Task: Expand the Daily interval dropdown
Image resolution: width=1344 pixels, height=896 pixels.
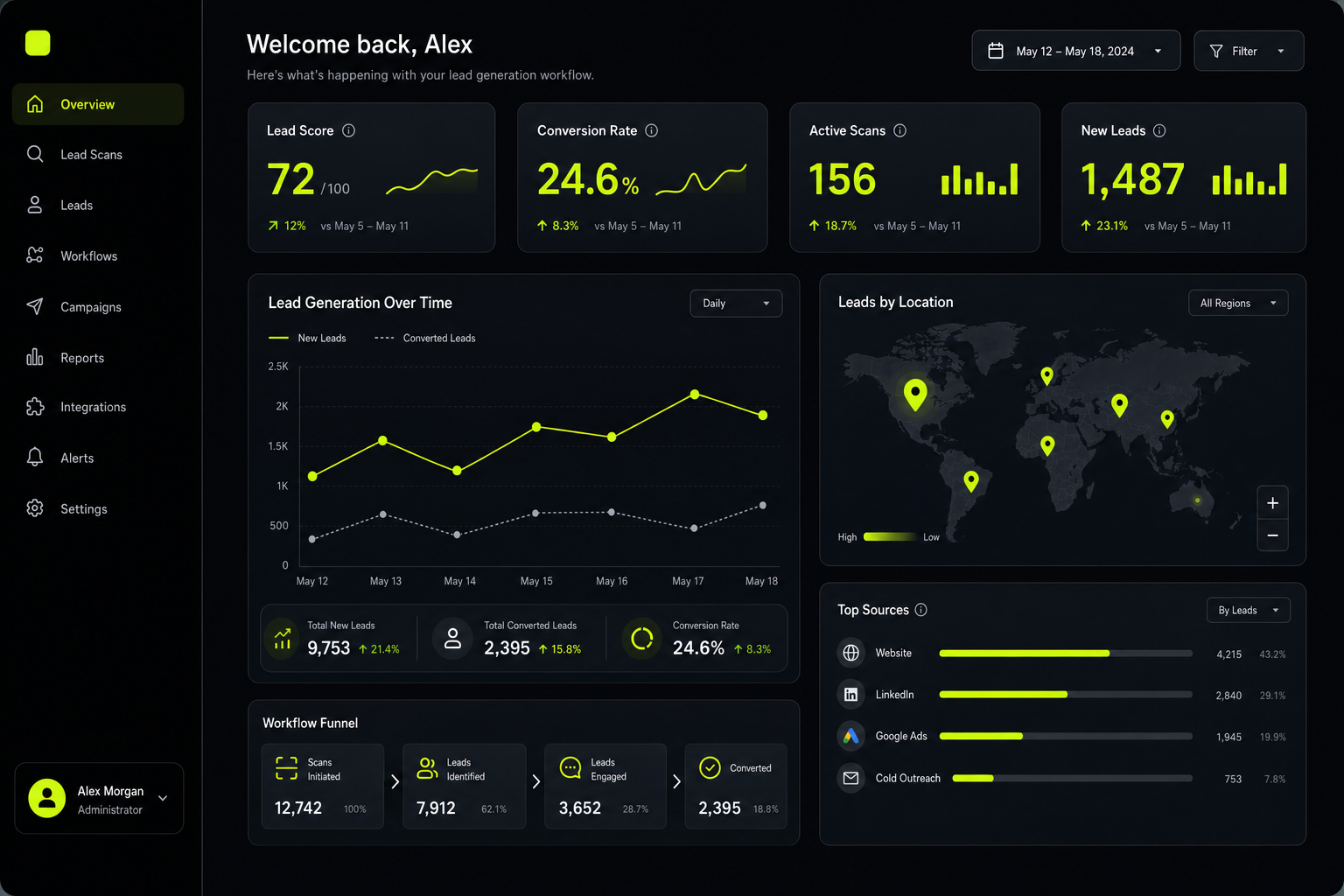Action: pos(736,304)
